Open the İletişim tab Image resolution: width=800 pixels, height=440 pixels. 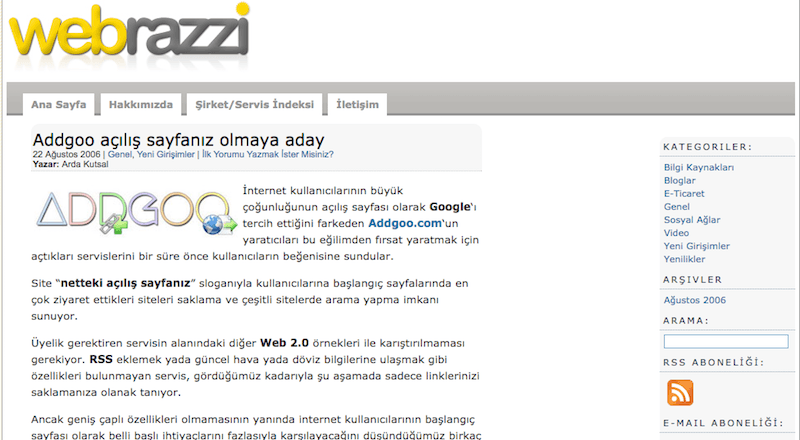357,105
